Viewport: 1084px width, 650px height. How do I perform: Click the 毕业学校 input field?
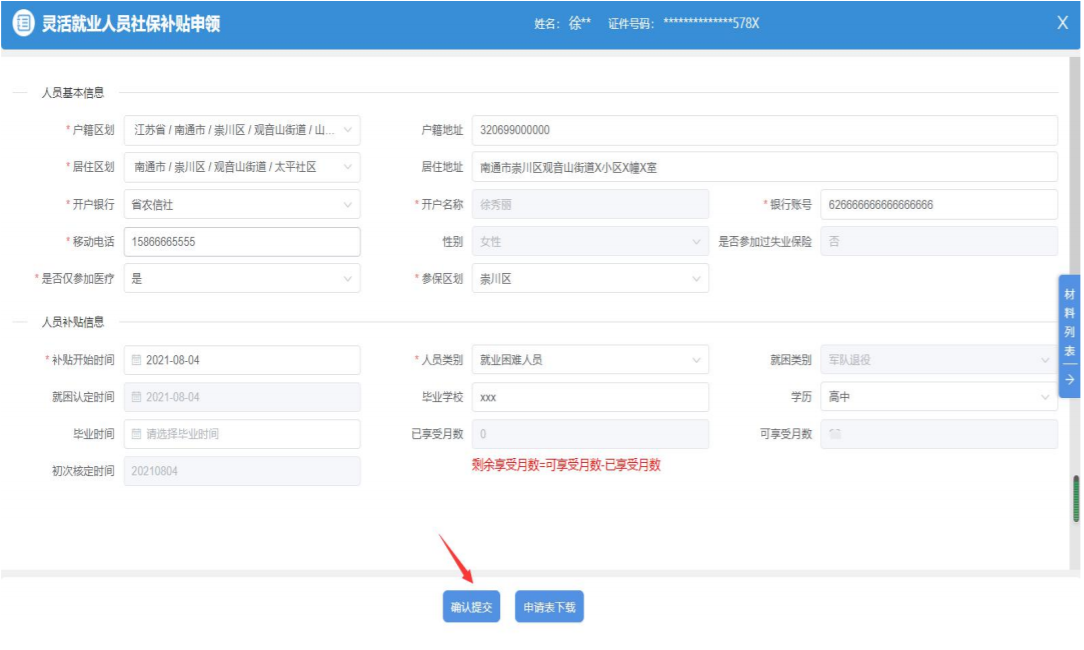point(590,397)
